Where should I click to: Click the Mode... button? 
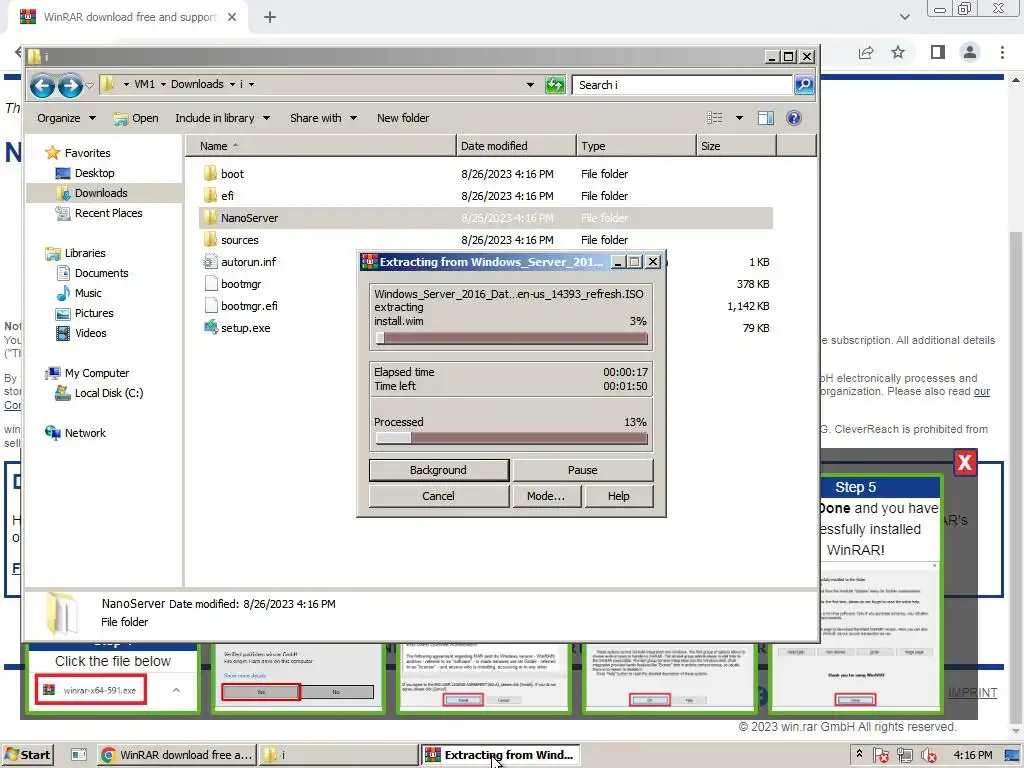click(546, 496)
